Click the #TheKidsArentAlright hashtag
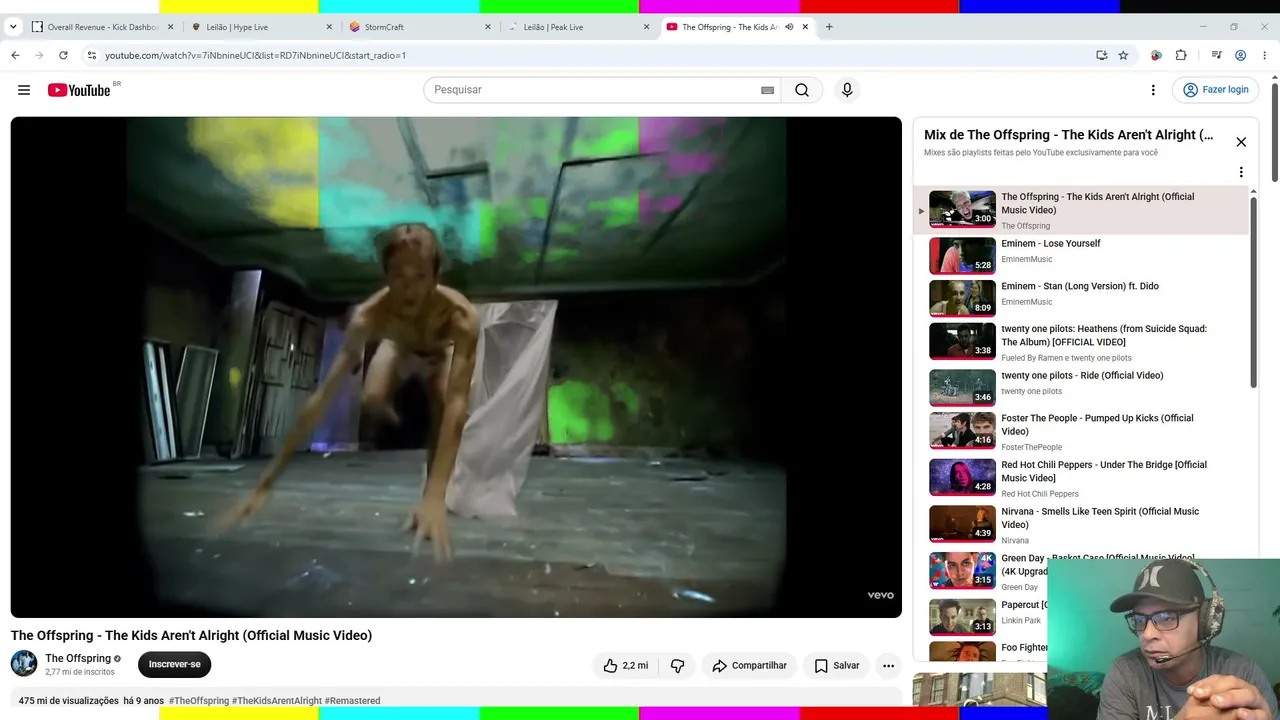The image size is (1280, 720). [277, 701]
